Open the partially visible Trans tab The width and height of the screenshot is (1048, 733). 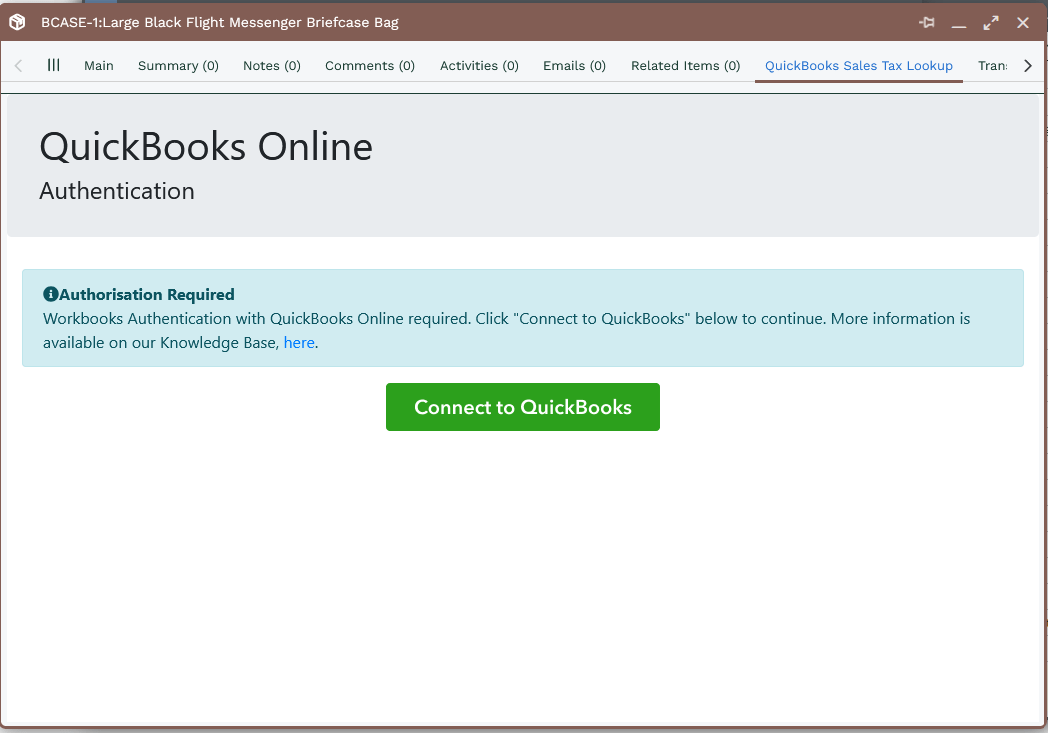click(992, 66)
